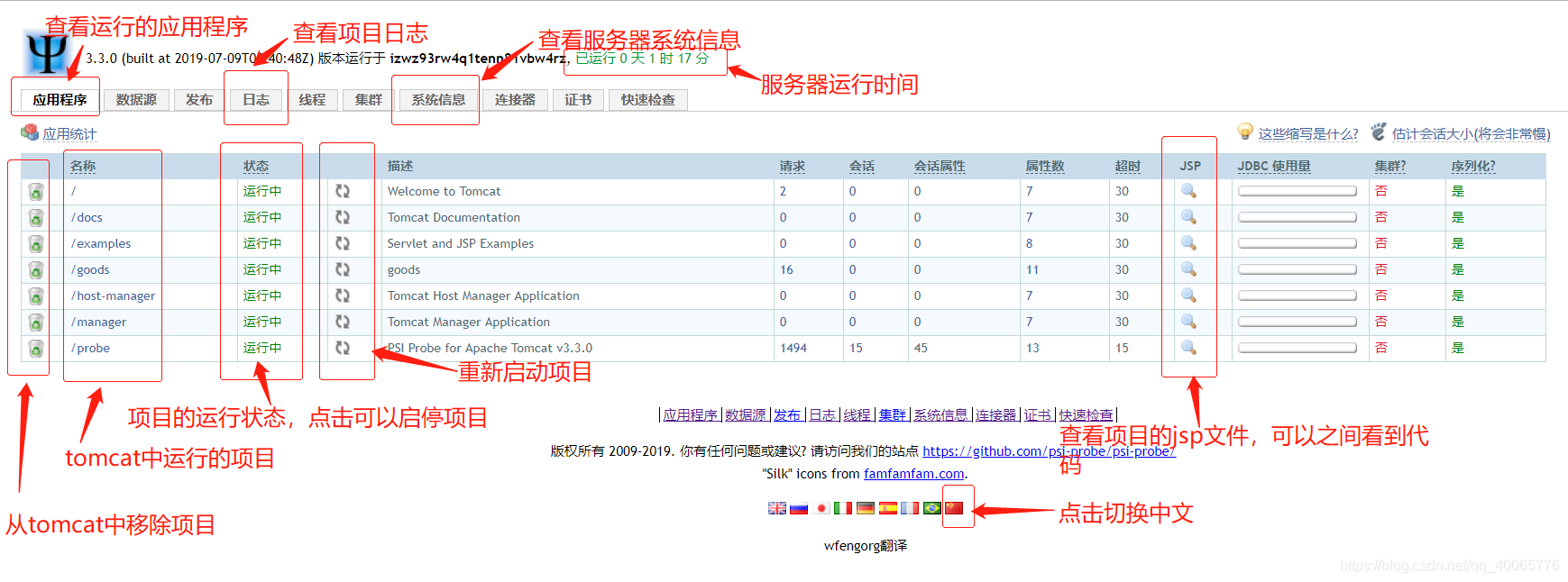View JSP files of host-manager row
The height and width of the screenshot is (582, 1568).
coord(1188,296)
